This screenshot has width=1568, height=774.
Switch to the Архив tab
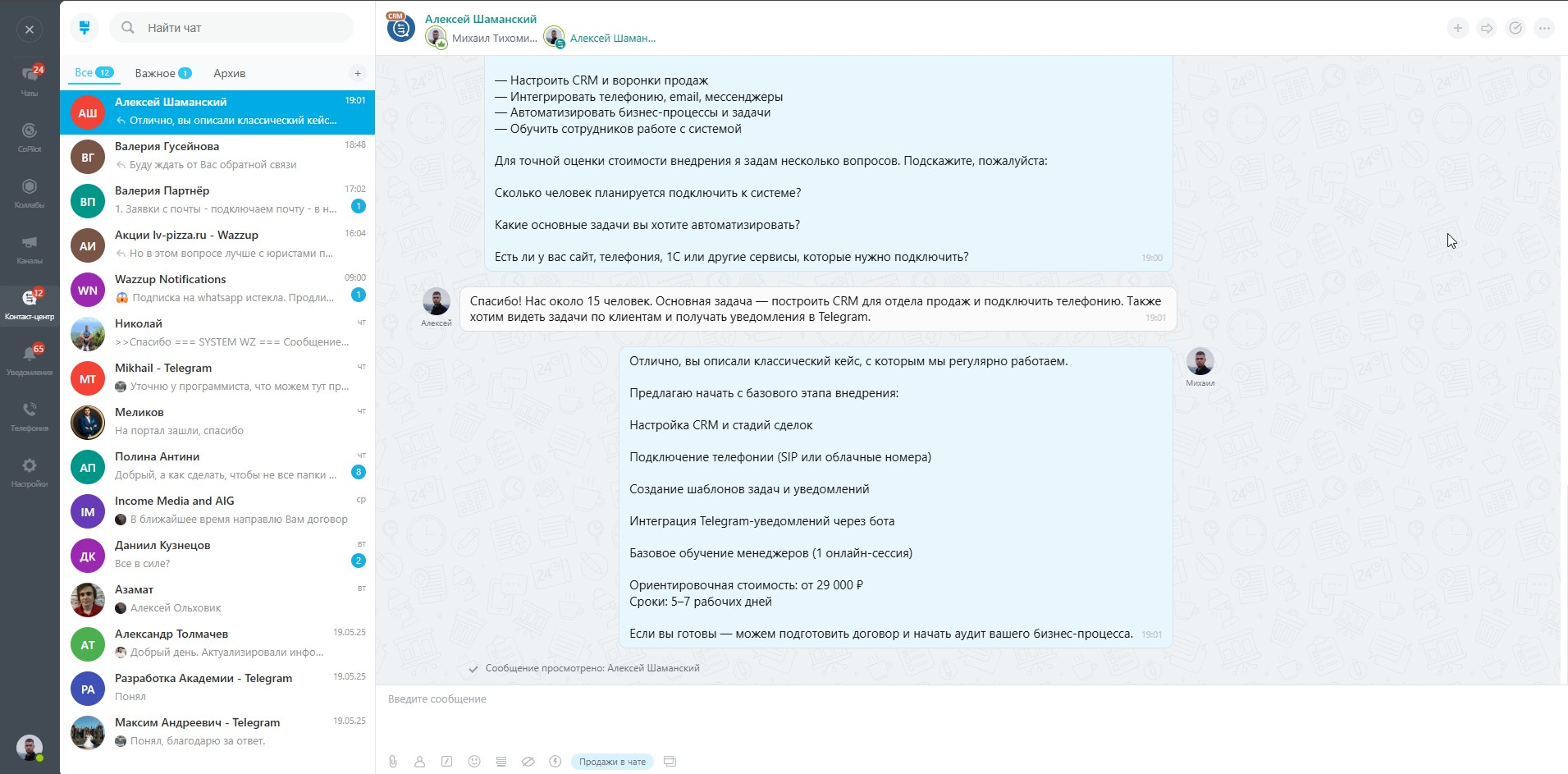tap(229, 73)
